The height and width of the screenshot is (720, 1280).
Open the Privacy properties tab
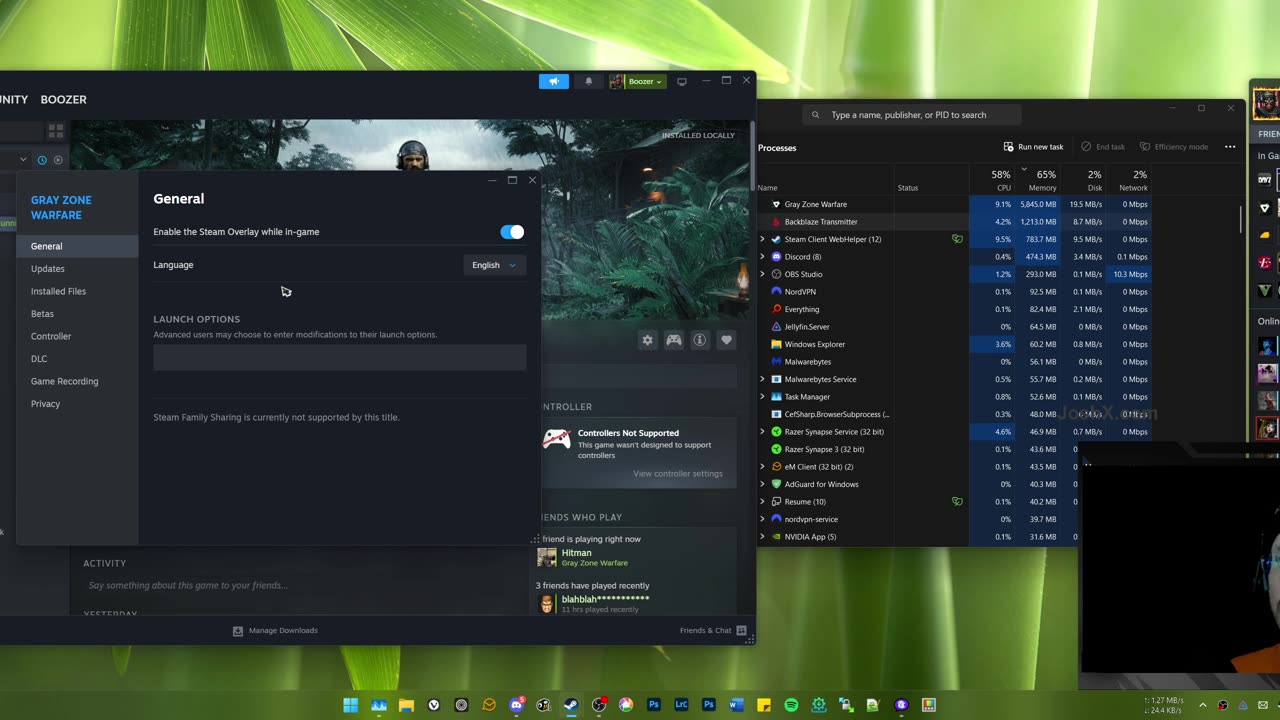click(77, 404)
